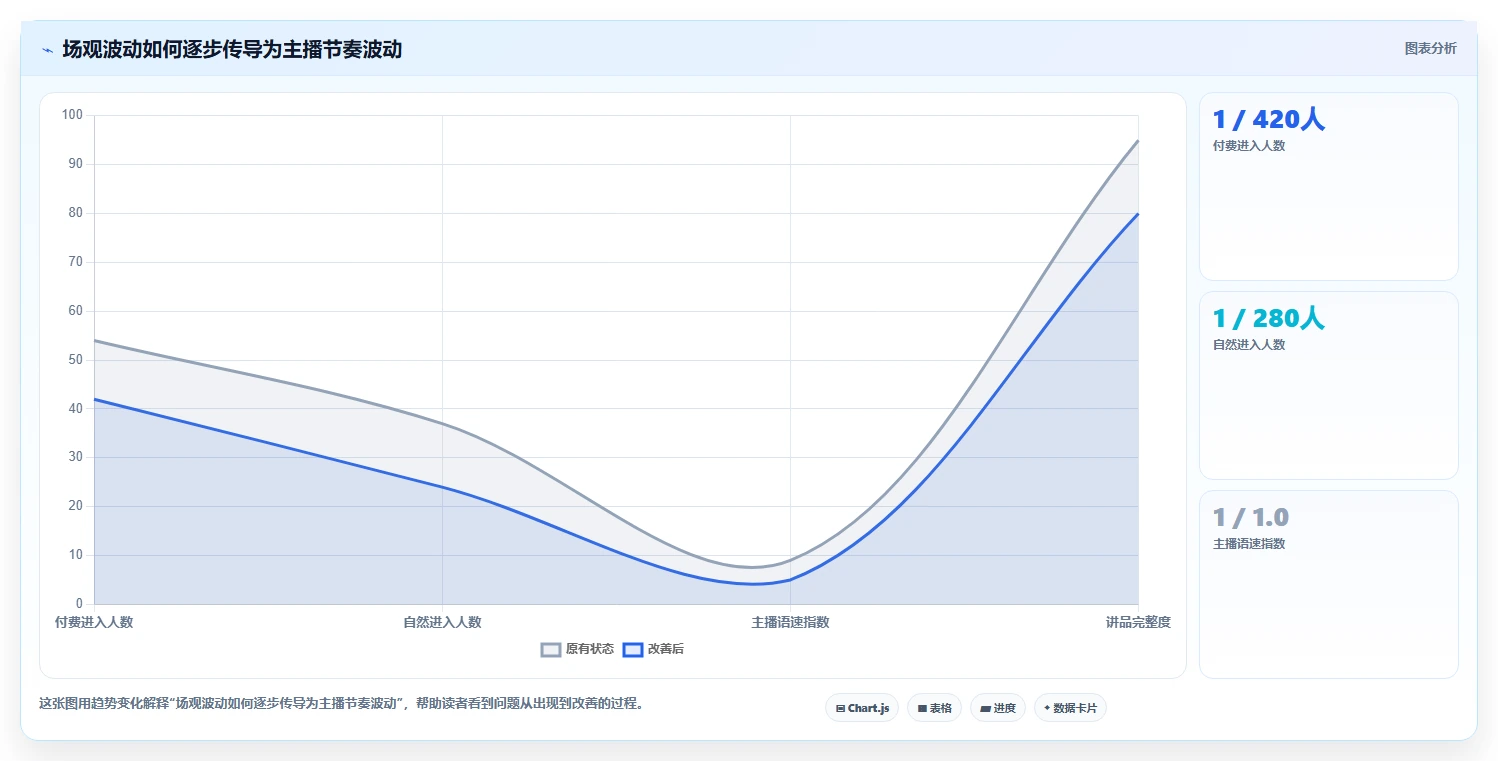Click the gray 原有状态 legend swatch

pyautogui.click(x=551, y=649)
